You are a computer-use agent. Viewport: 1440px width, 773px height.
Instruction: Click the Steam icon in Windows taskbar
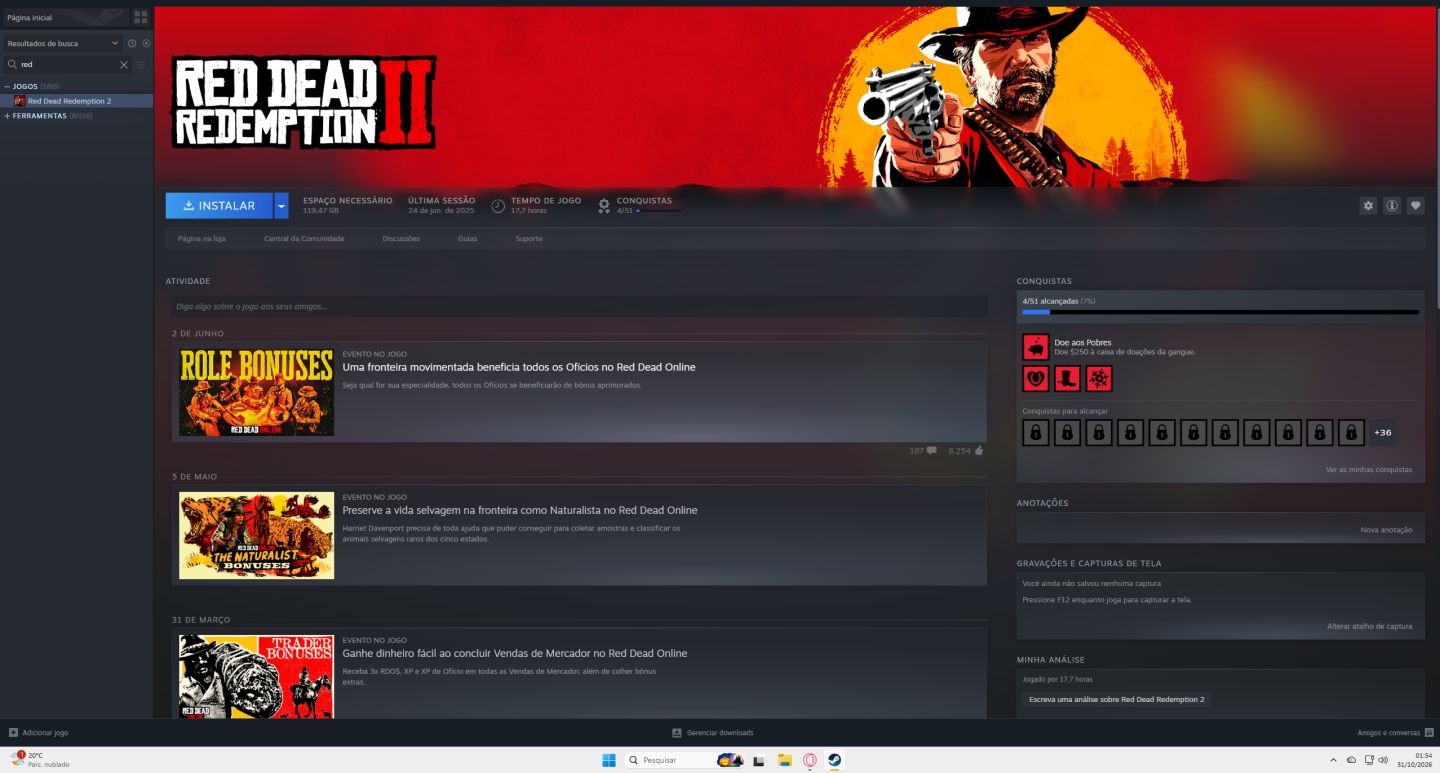[x=834, y=760]
